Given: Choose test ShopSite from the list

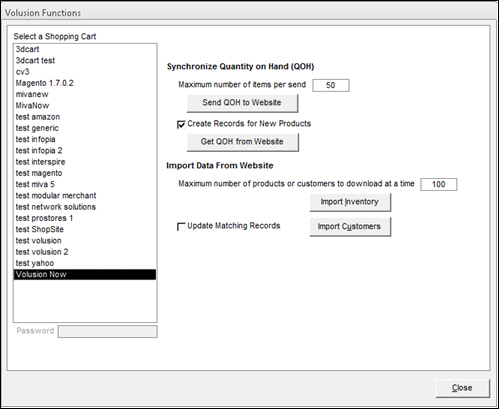Looking at the screenshot, I should coord(85,229).
